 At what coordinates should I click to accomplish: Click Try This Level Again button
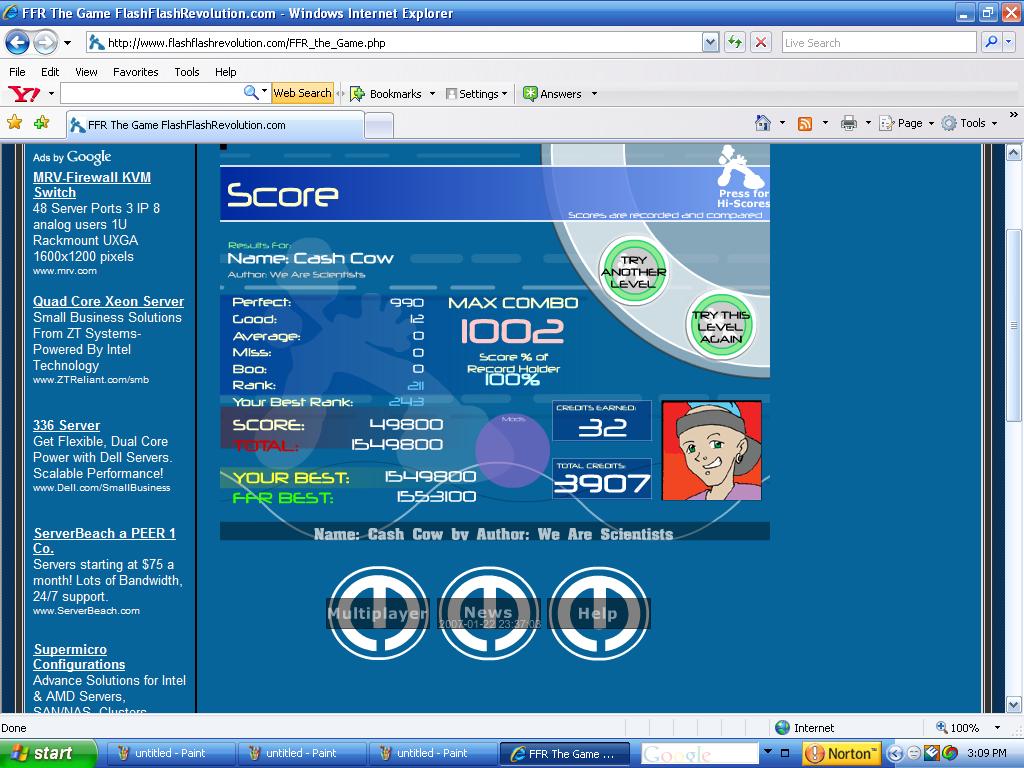(x=721, y=327)
